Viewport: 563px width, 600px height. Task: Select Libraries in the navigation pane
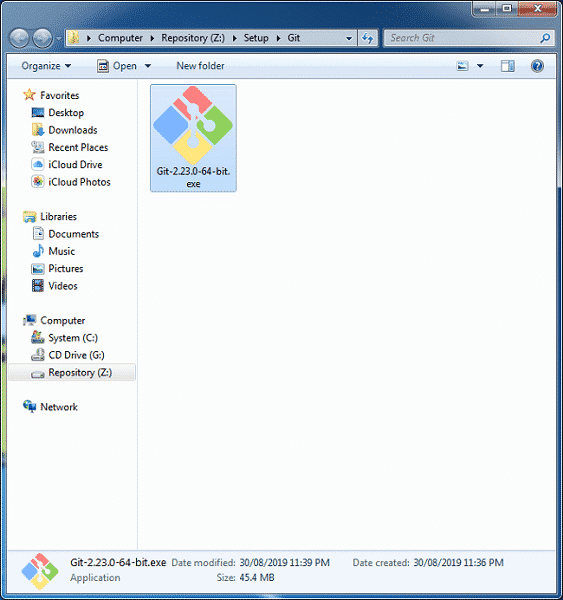59,217
